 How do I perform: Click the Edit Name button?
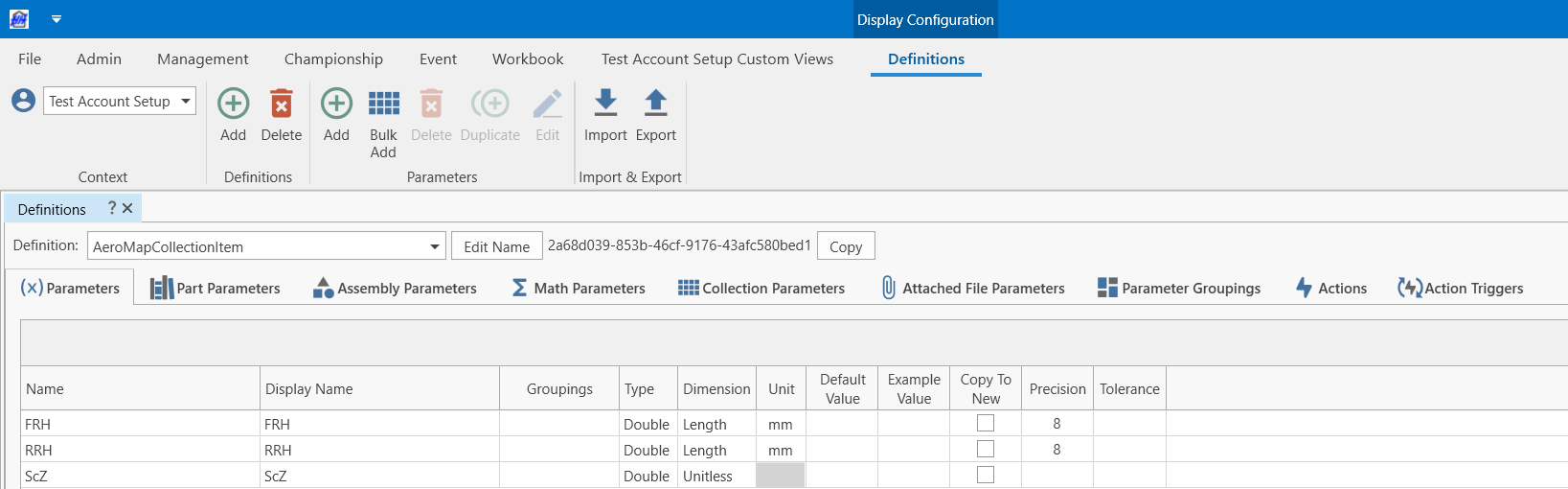click(x=496, y=246)
